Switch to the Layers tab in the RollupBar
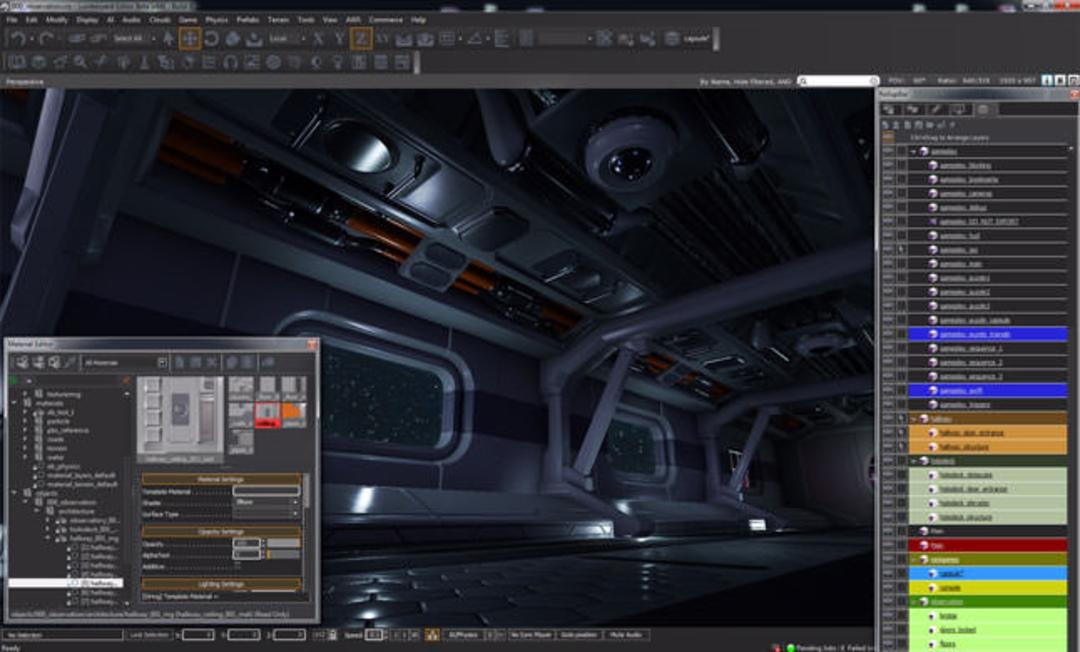This screenshot has height=652, width=1080. pos(983,109)
